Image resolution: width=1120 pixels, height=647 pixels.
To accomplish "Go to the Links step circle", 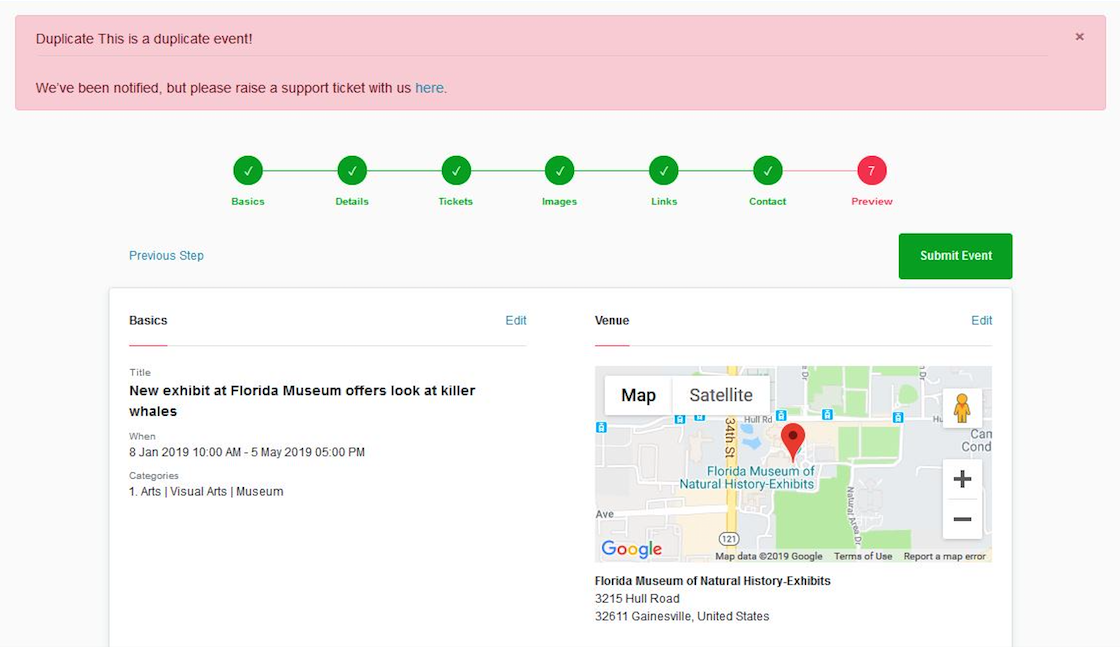I will click(x=664, y=171).
